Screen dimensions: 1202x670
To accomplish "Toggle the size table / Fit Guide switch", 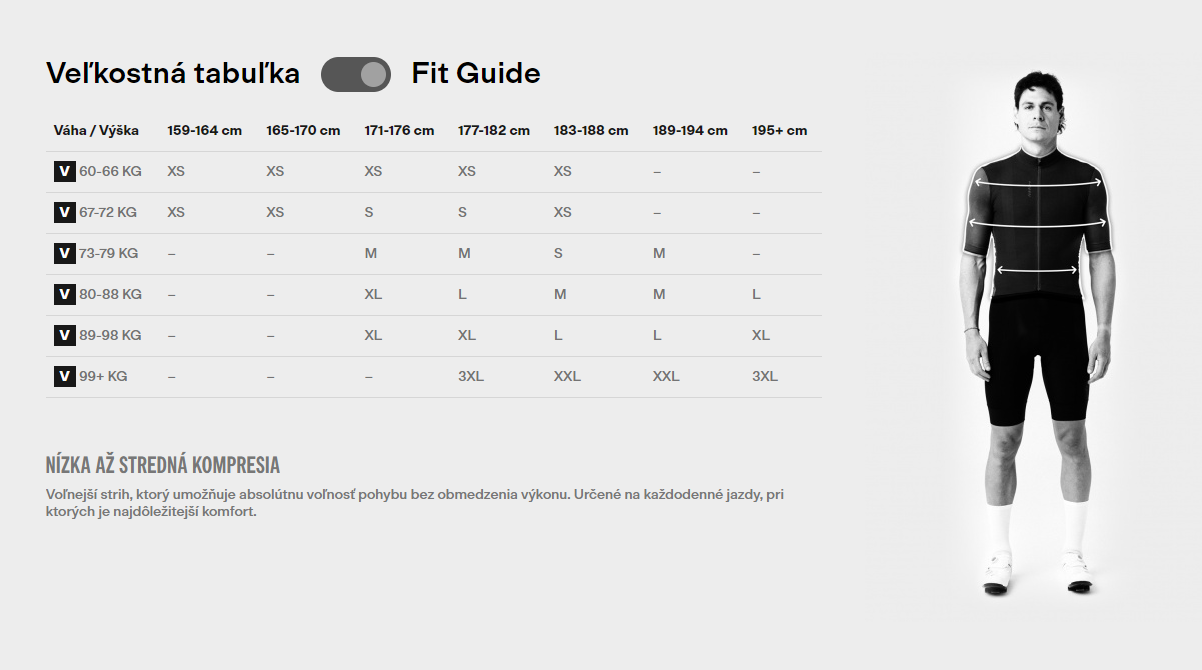I will [356, 74].
